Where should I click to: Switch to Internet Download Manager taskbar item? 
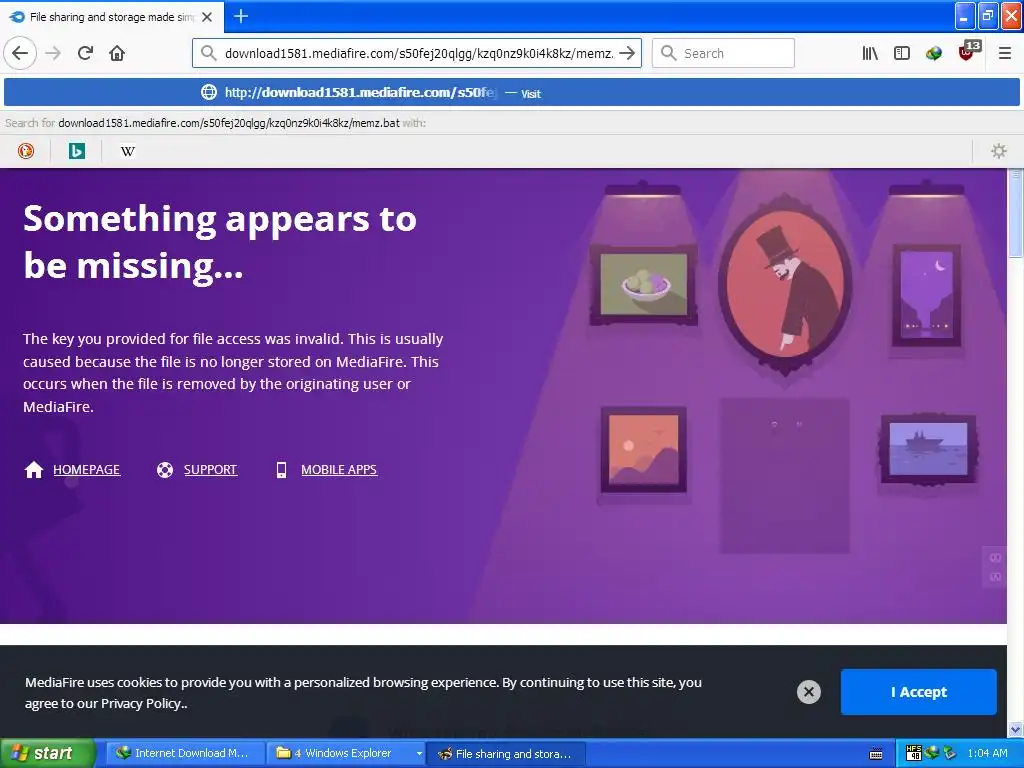[x=185, y=754]
